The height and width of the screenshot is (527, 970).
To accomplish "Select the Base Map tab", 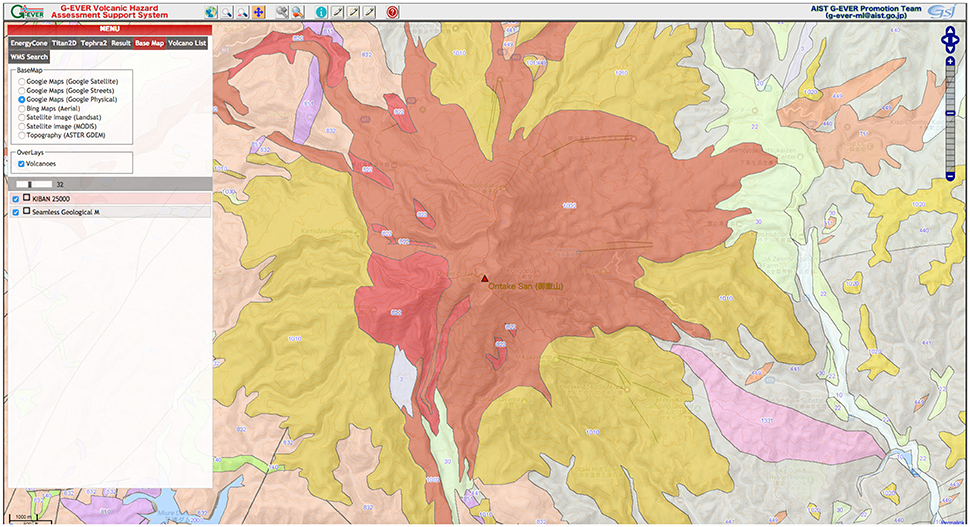I will pyautogui.click(x=149, y=43).
